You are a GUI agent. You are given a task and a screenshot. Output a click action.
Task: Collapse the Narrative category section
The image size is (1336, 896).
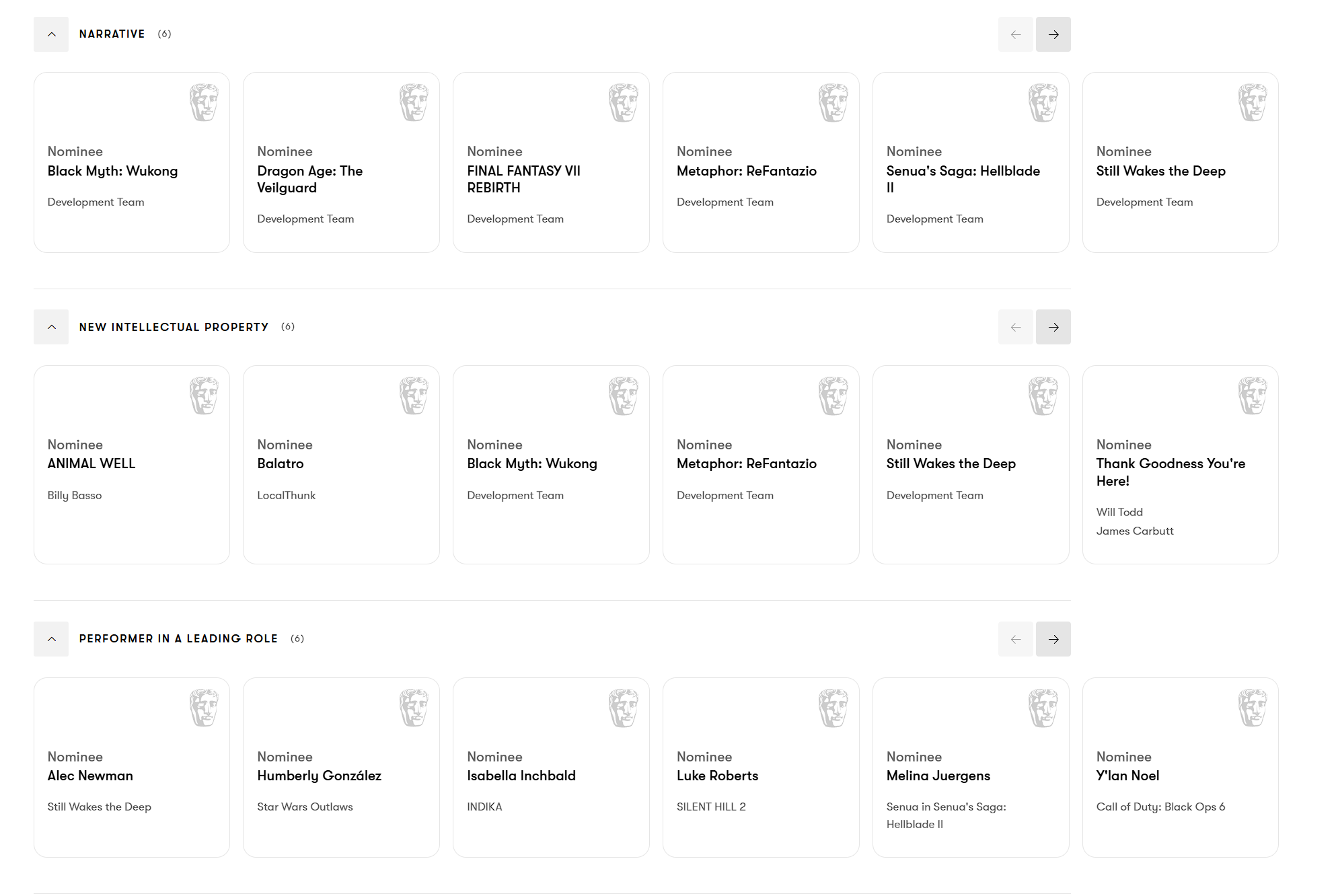pyautogui.click(x=51, y=34)
